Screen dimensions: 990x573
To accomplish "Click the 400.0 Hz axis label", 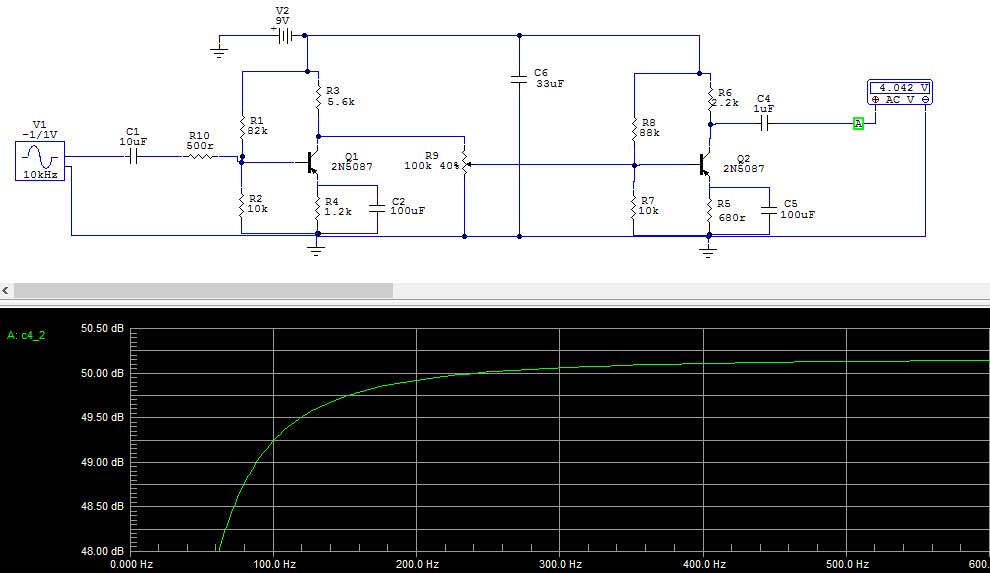I will pyautogui.click(x=704, y=564).
